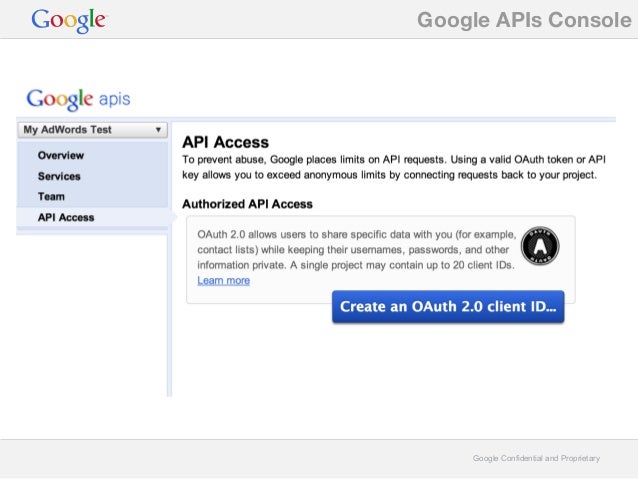Follow the Learn more link
The width and height of the screenshot is (638, 479).
tap(223, 280)
